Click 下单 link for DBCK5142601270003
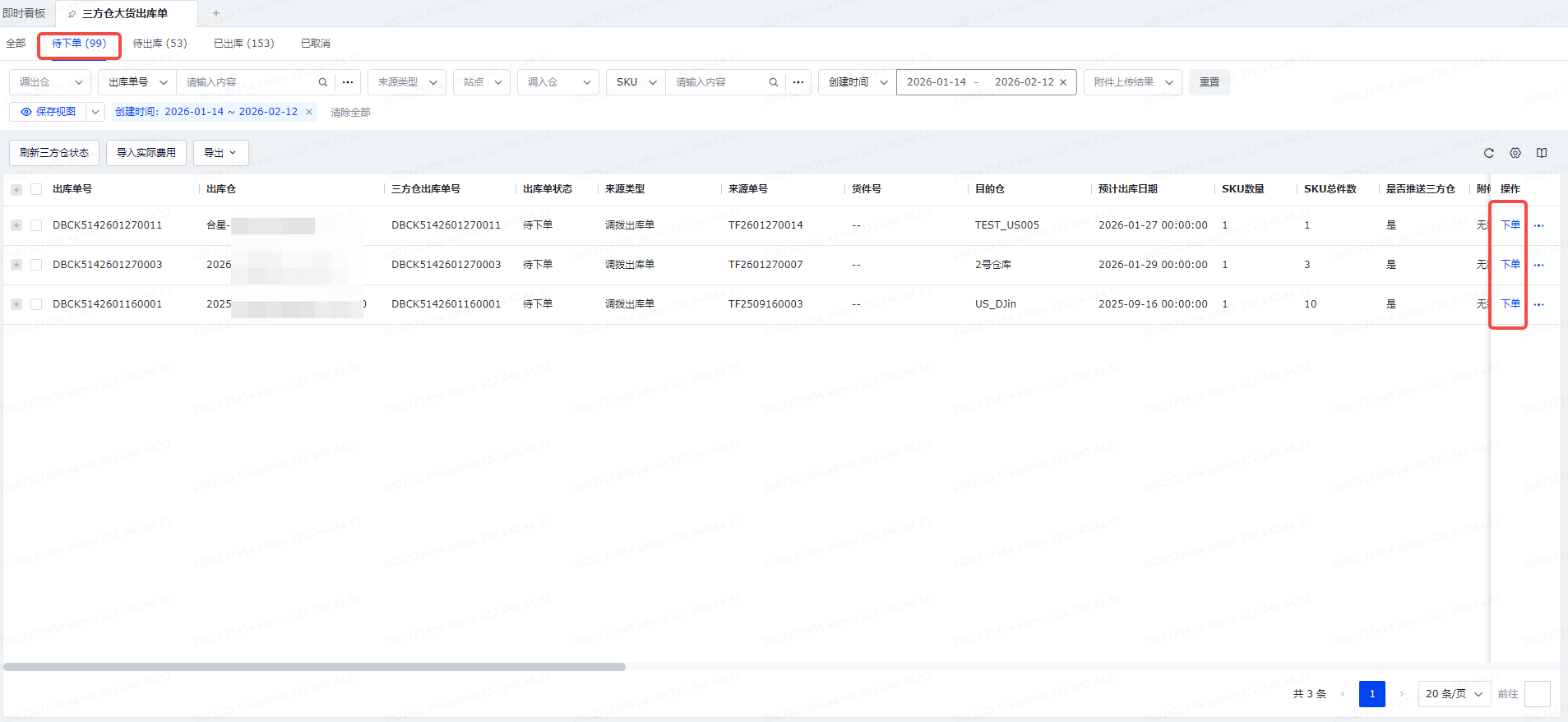Viewport: 1568px width, 722px height. [x=1510, y=265]
